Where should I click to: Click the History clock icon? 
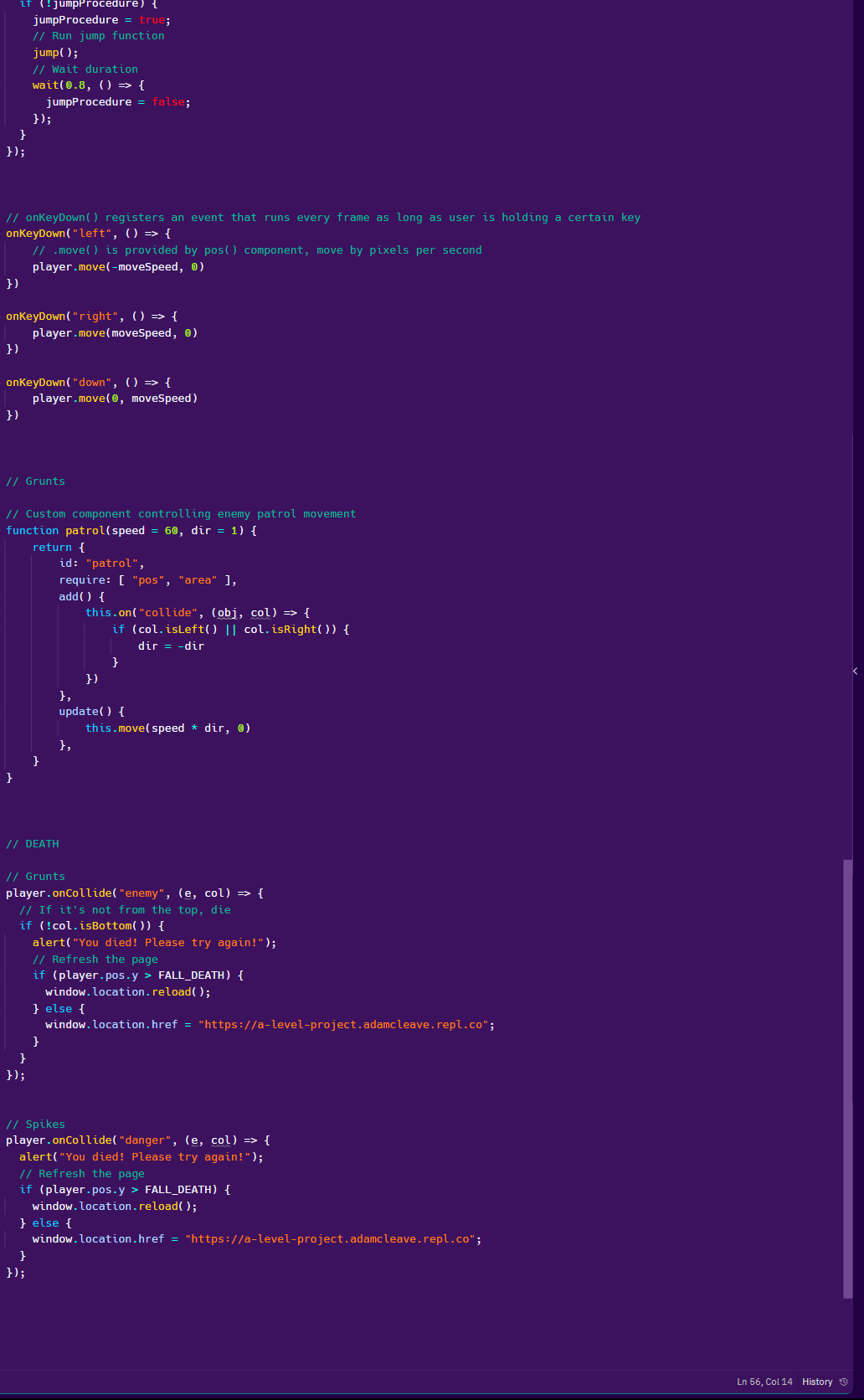point(843,1382)
